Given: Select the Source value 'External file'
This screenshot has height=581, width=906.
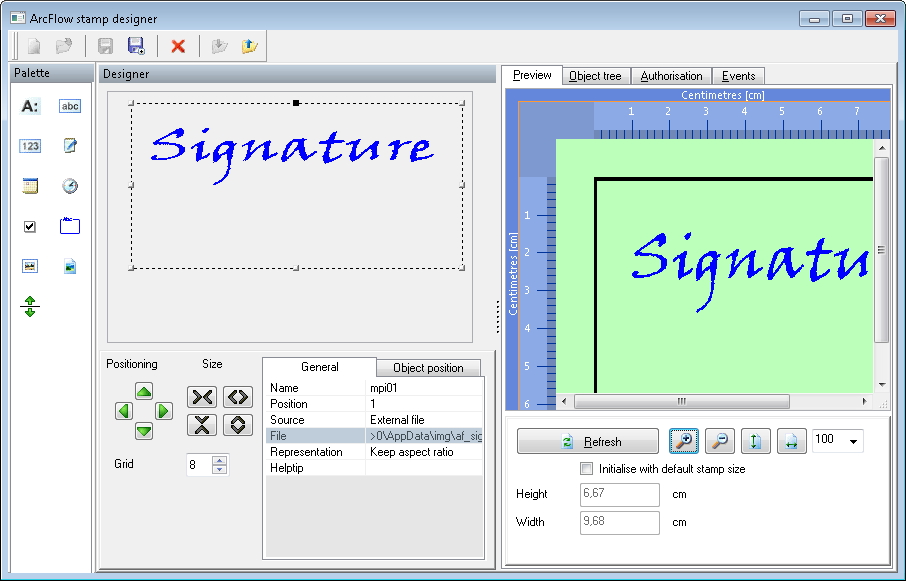Looking at the screenshot, I should [425, 420].
